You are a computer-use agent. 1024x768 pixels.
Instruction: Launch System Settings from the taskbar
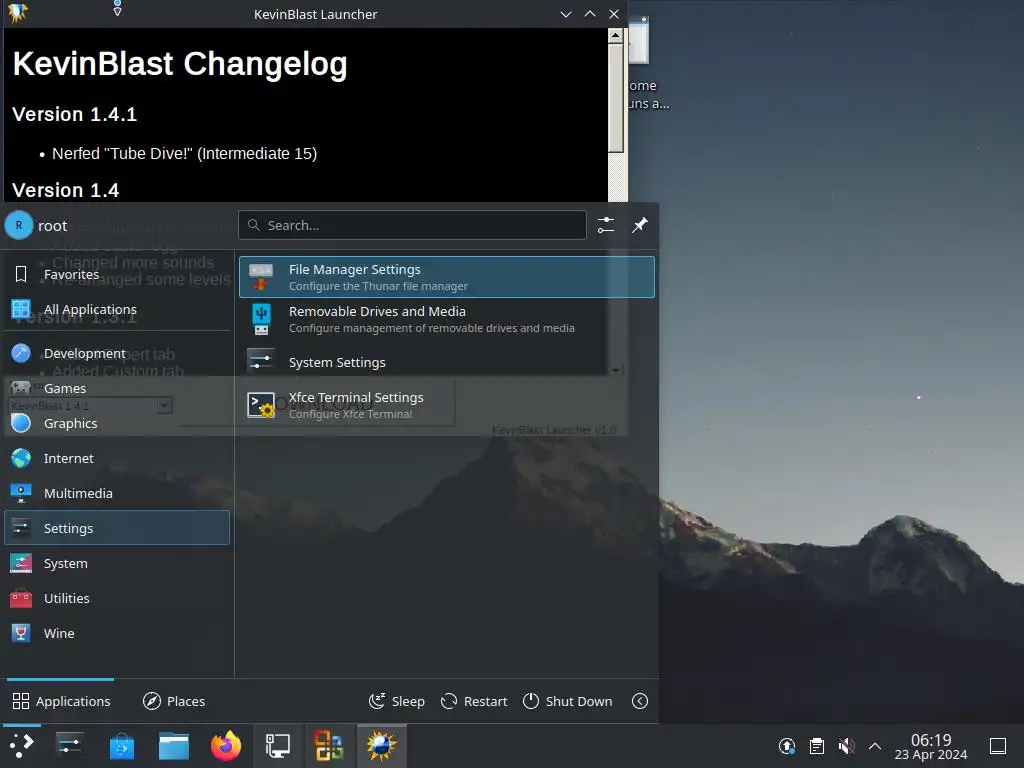point(69,746)
